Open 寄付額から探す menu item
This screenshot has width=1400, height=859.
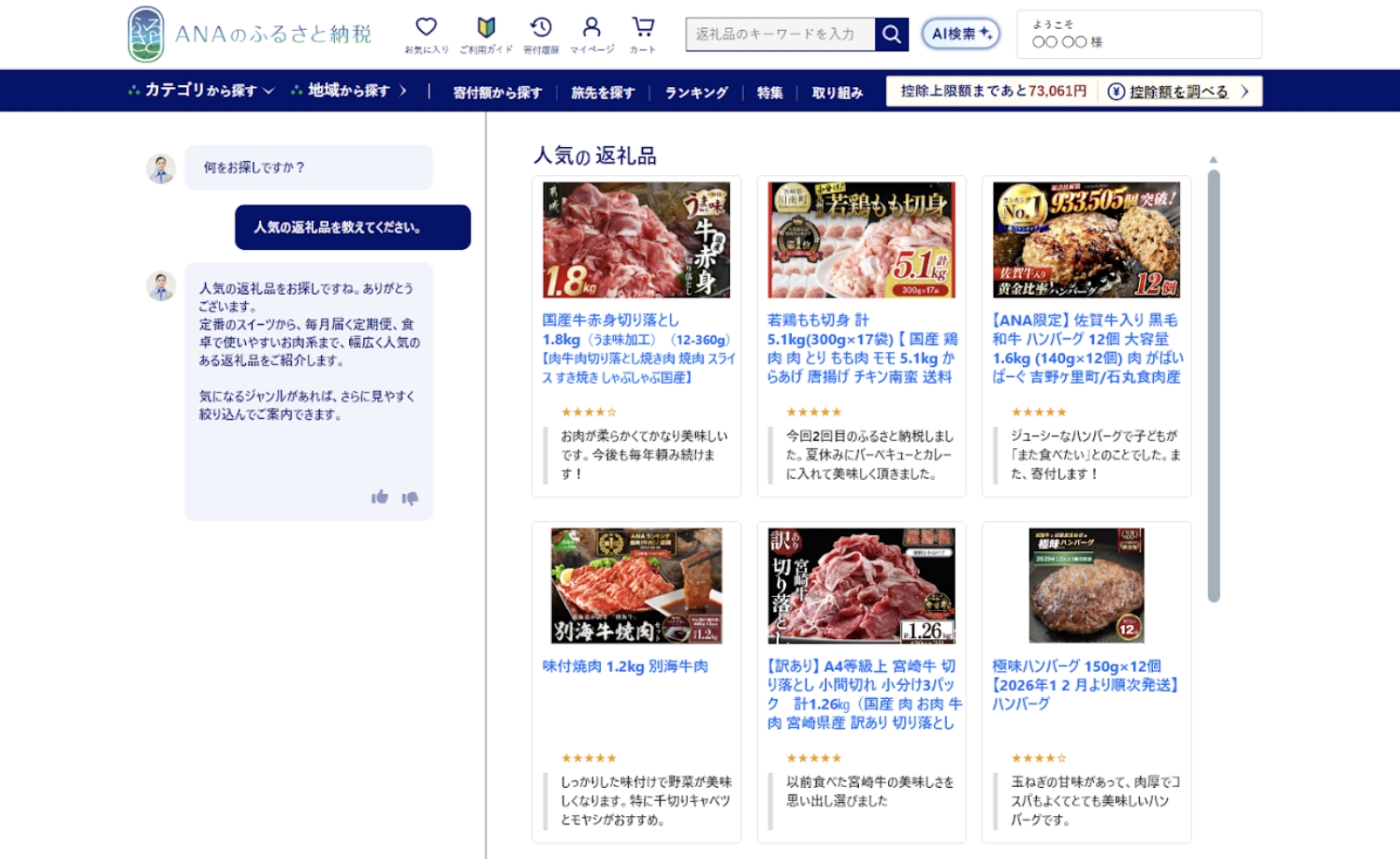[497, 93]
